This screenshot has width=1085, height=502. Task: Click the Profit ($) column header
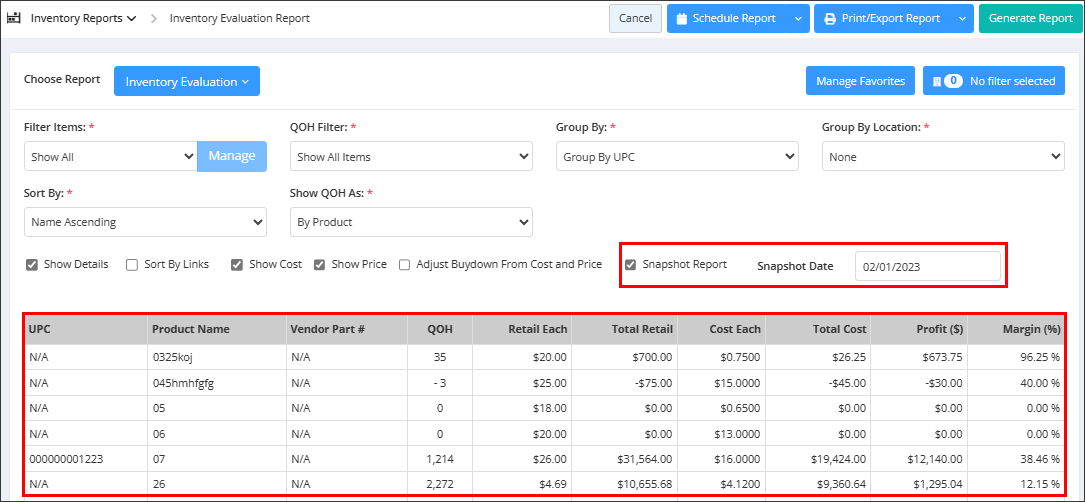pyautogui.click(x=919, y=330)
